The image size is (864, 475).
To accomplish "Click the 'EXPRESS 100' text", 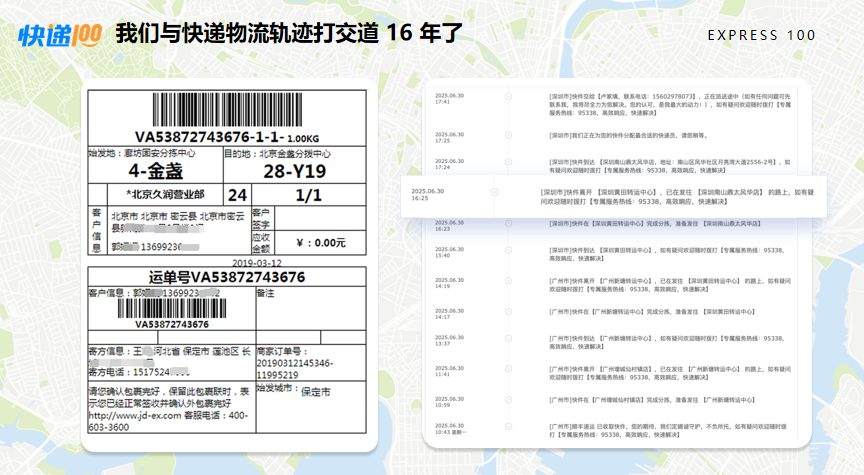I will 762,35.
